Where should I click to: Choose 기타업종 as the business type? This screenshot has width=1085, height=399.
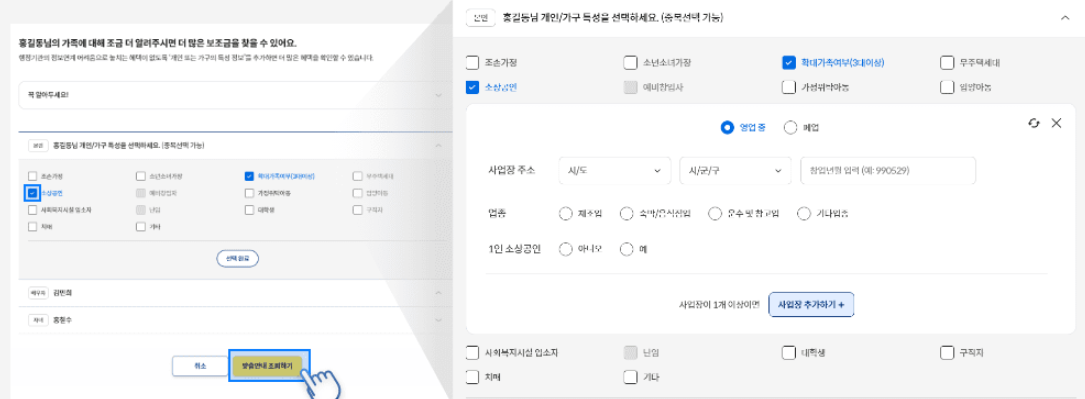pyautogui.click(x=803, y=214)
